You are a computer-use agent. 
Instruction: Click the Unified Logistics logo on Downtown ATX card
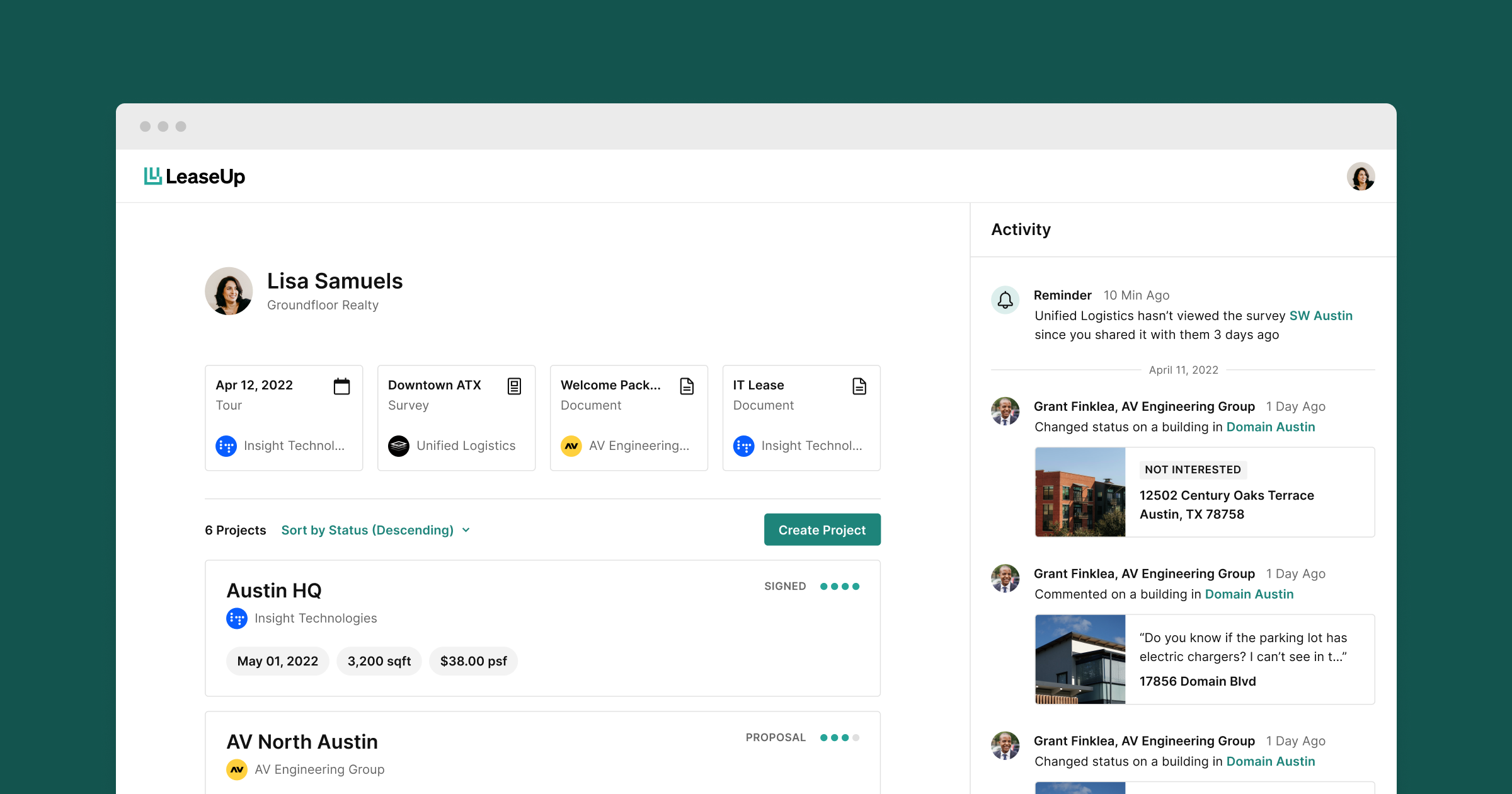(399, 446)
